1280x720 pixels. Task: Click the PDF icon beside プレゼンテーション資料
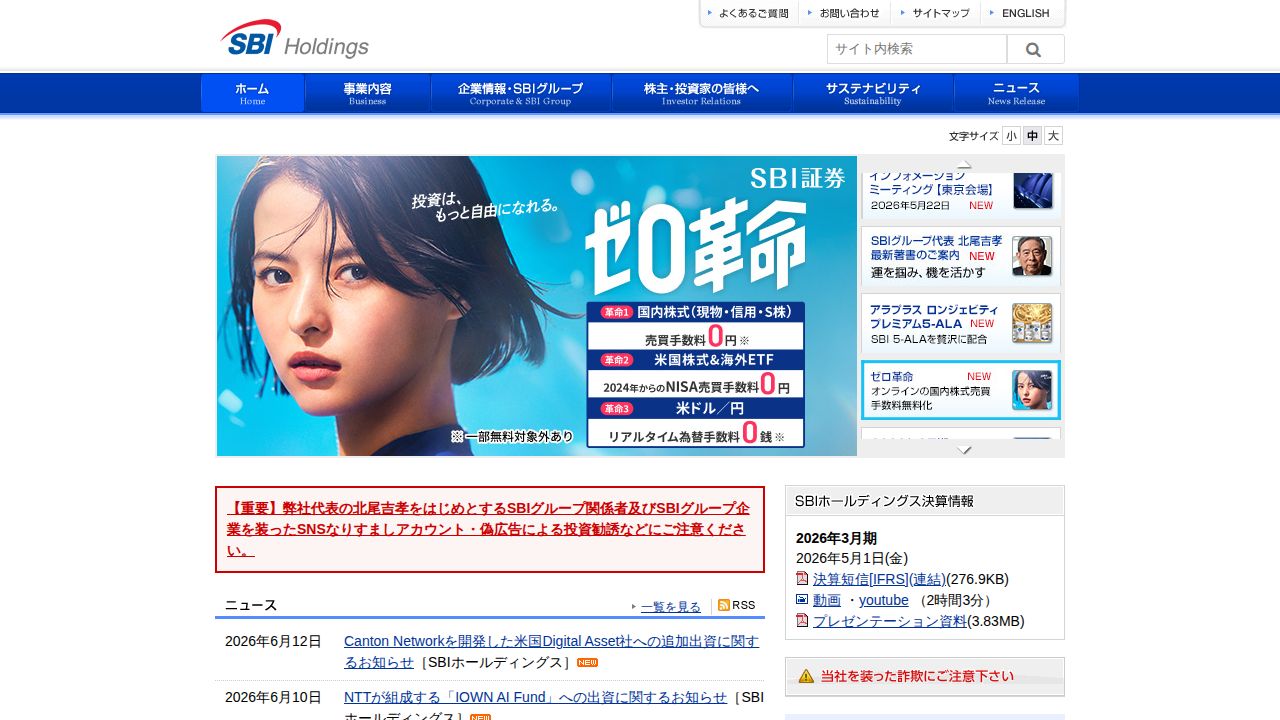802,620
